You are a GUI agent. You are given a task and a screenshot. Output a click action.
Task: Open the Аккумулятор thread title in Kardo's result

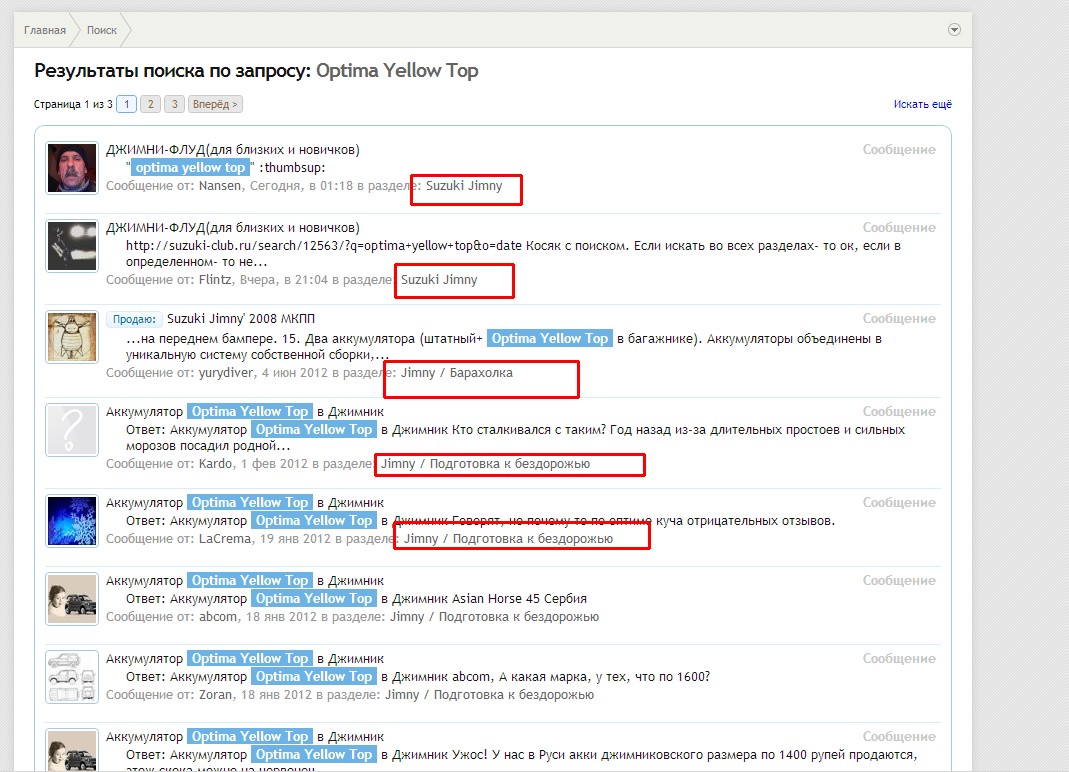tap(245, 411)
